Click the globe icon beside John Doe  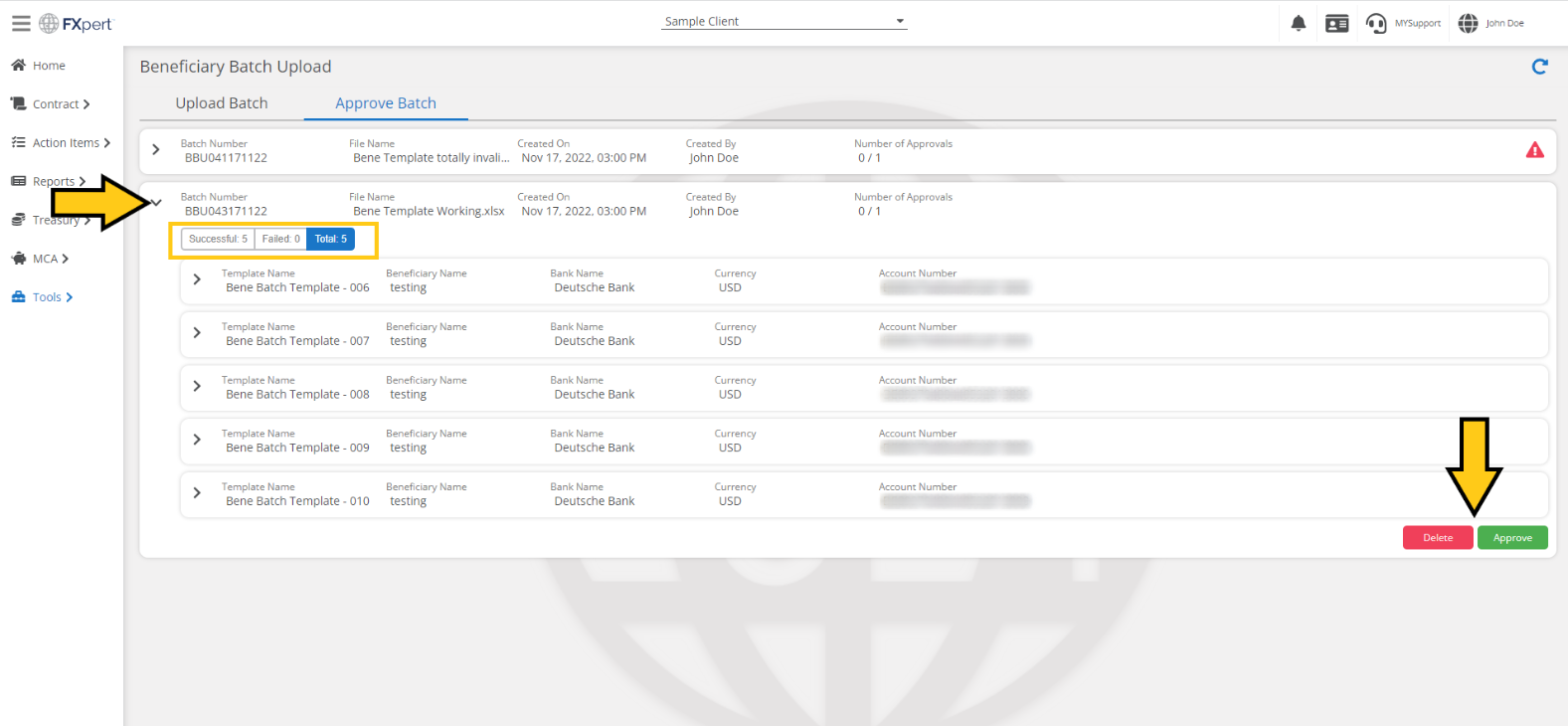(1468, 23)
